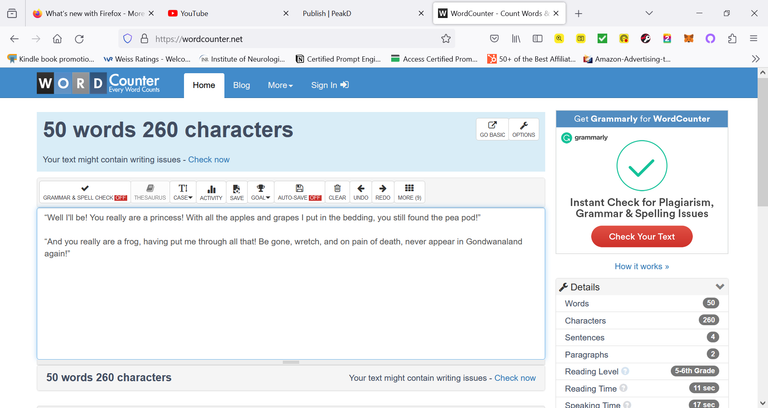This screenshot has width=768, height=408.
Task: Click the green checkmark extension icon
Action: (x=602, y=39)
